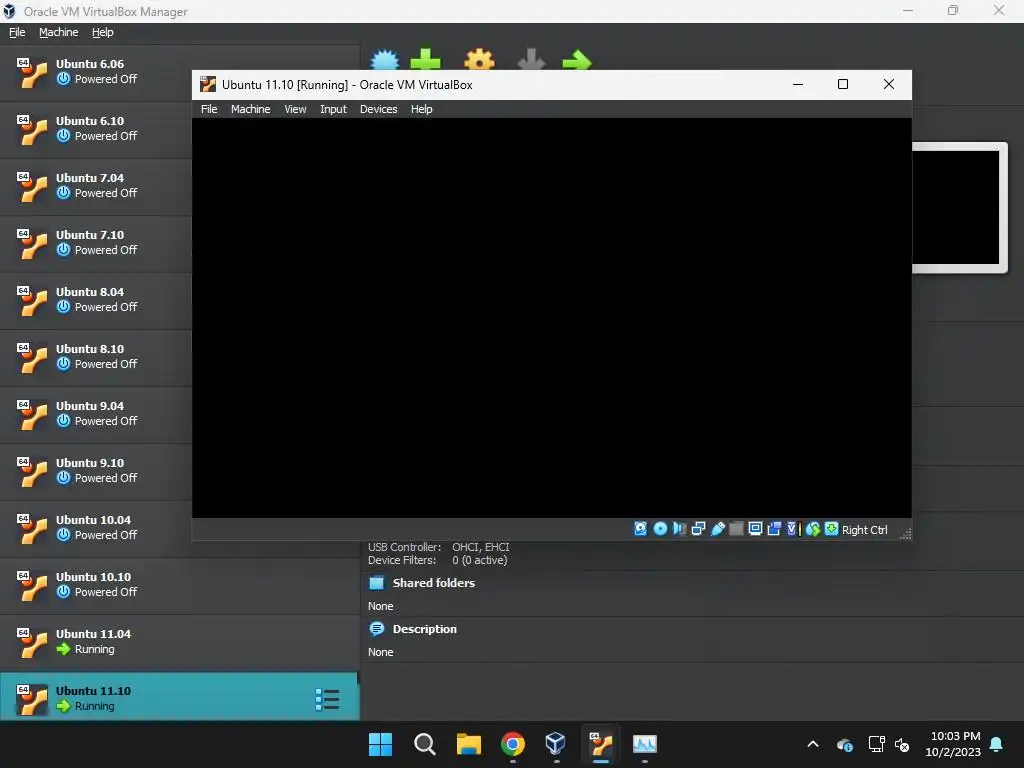Click the black VM guest display area
The image size is (1024, 768).
(552, 318)
